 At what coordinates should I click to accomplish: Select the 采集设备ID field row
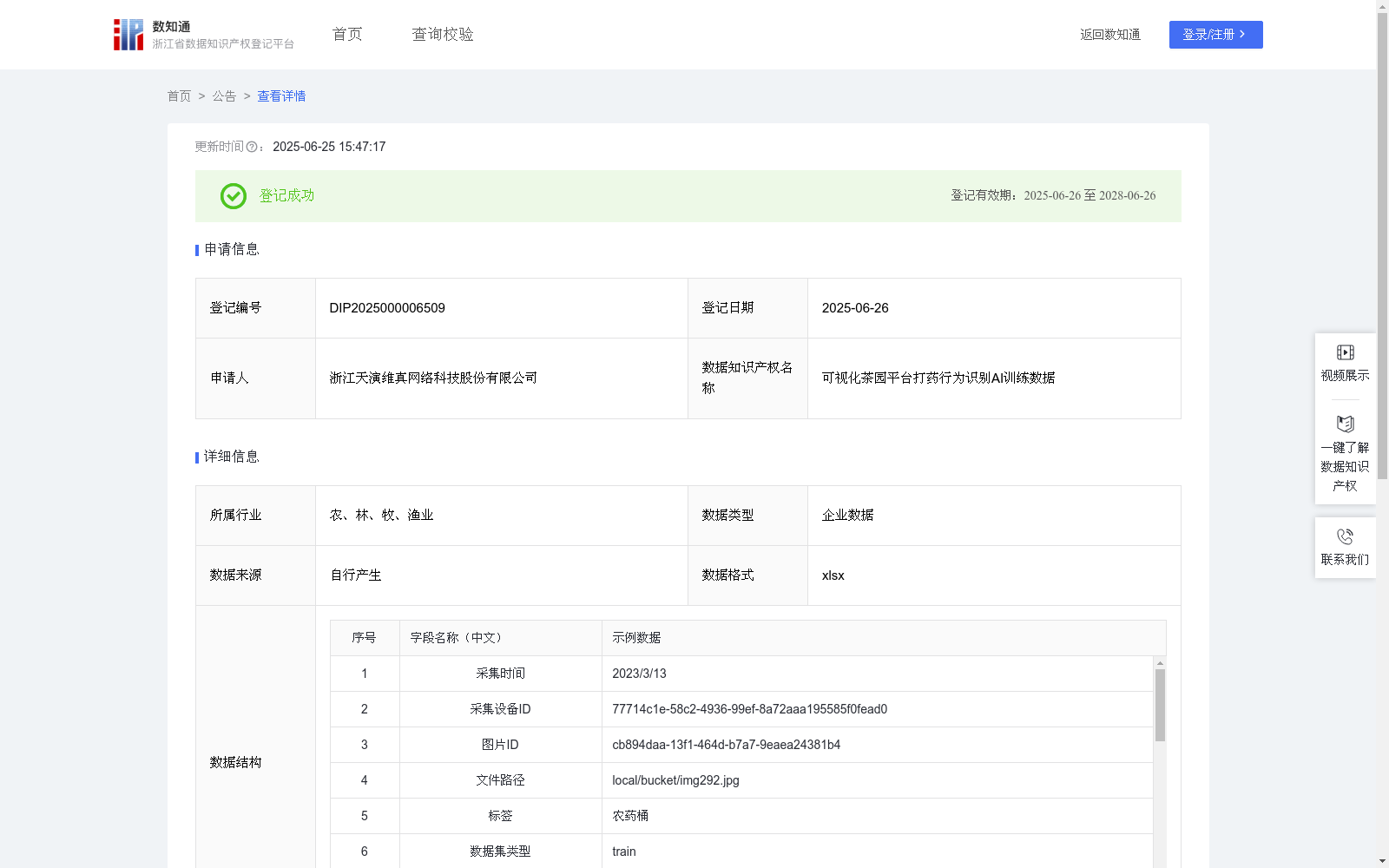tap(741, 709)
